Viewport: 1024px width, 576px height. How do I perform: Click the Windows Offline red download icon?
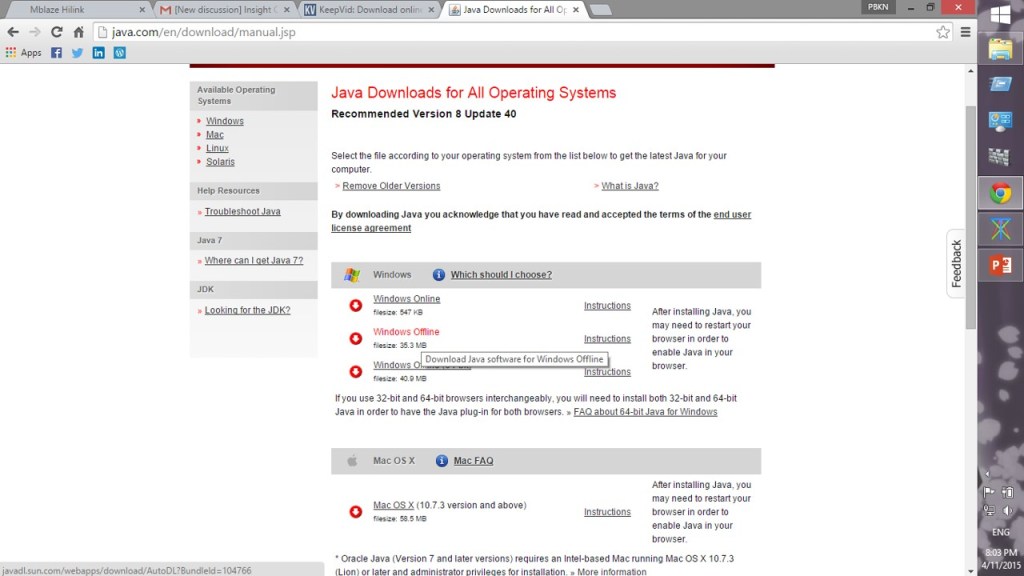pos(355,338)
